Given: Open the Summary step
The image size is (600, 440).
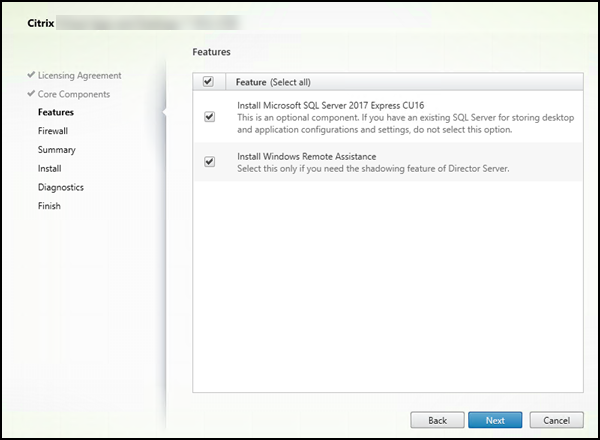Looking at the screenshot, I should point(56,150).
